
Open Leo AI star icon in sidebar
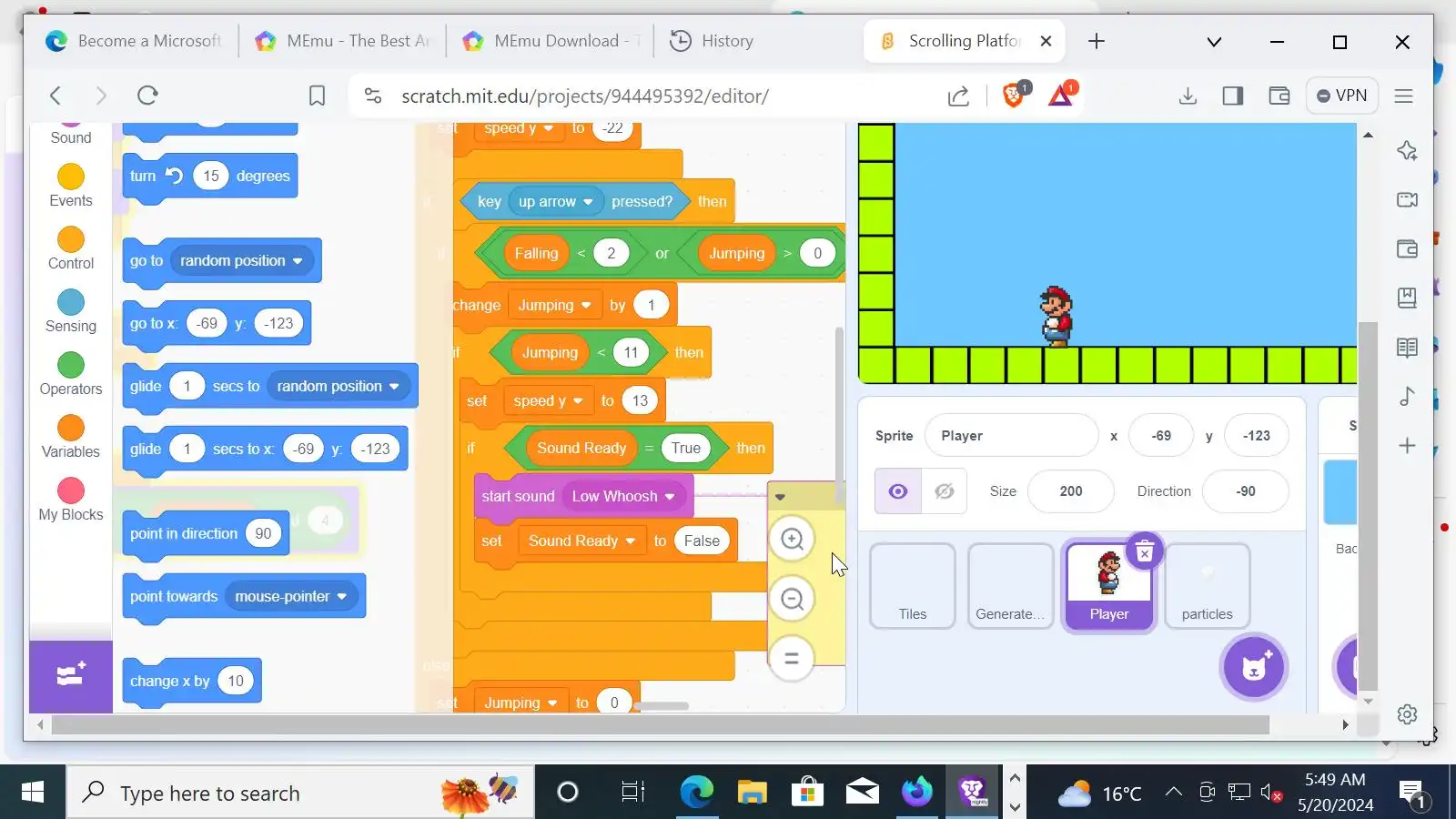coord(1407,150)
